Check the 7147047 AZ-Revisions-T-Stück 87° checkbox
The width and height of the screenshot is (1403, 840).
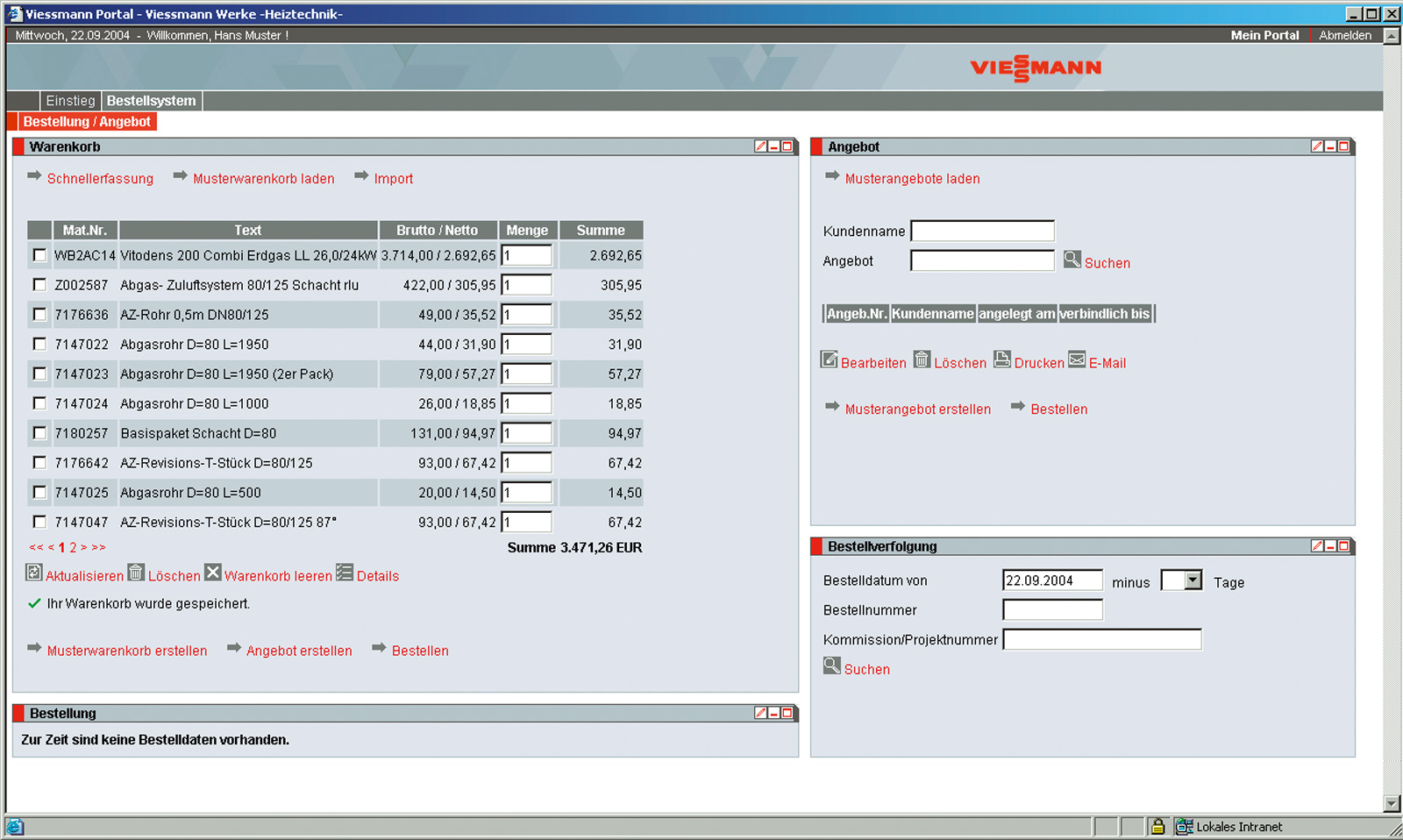pyautogui.click(x=39, y=522)
